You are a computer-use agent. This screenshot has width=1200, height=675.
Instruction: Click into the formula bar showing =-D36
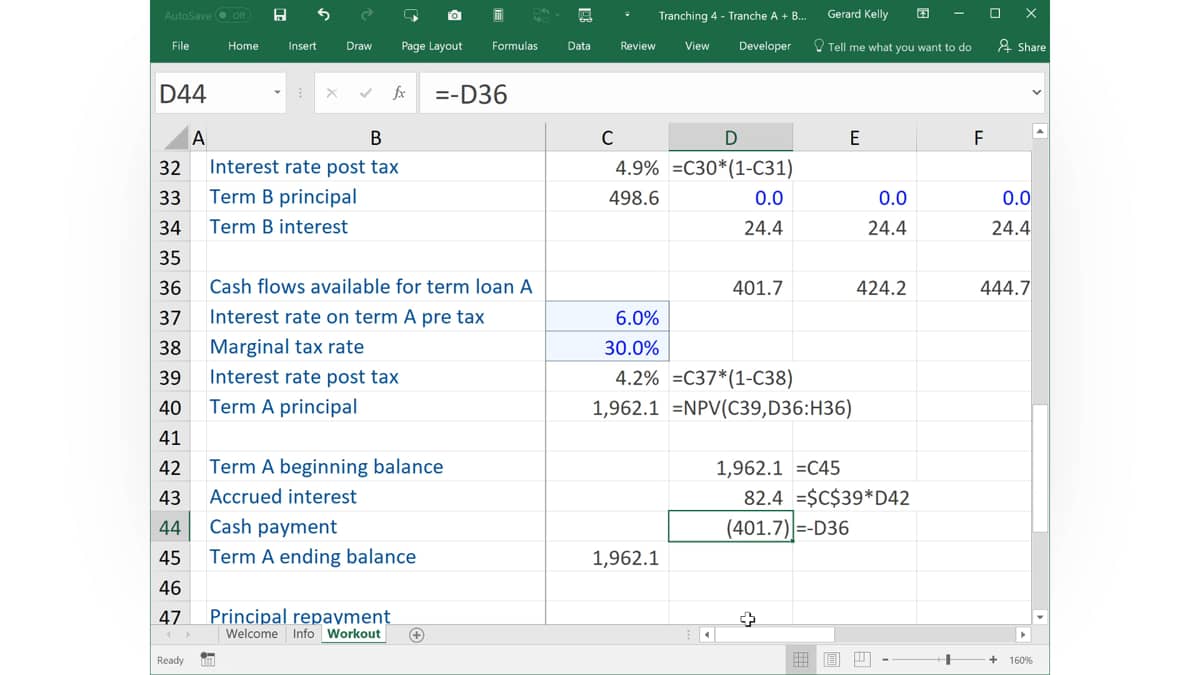coord(722,94)
